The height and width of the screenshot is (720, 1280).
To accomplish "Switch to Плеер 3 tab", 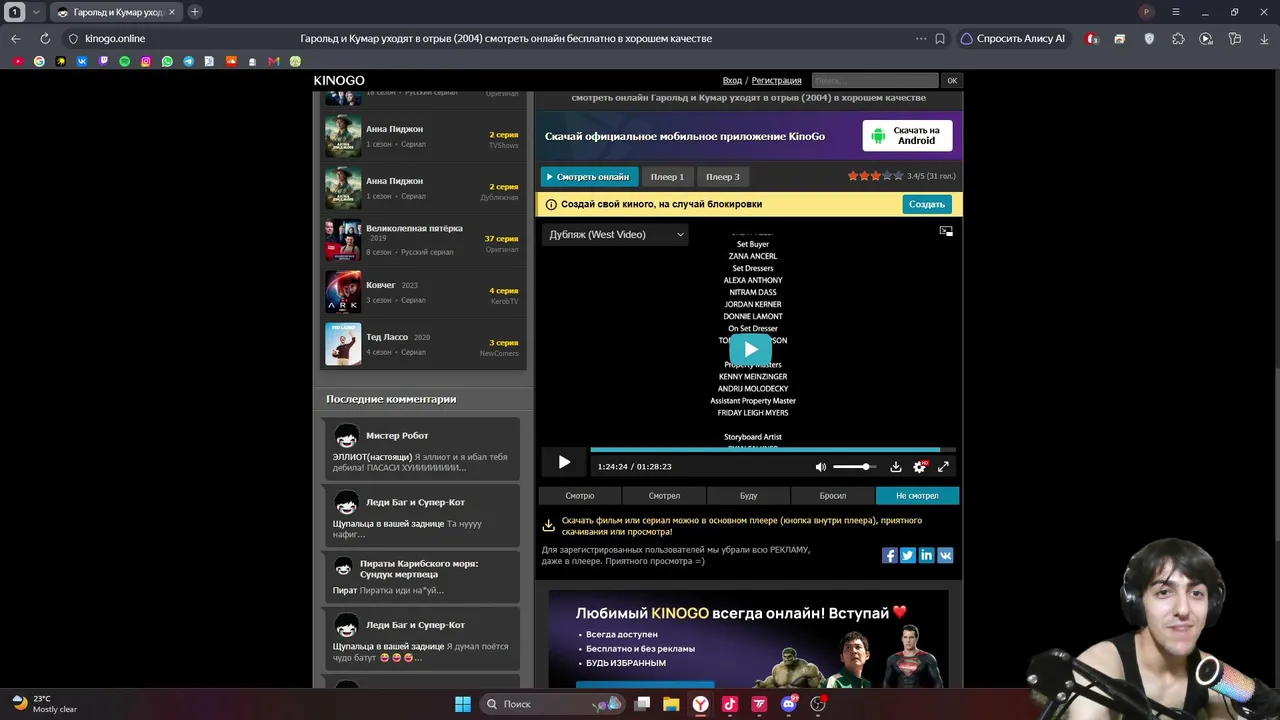I will click(723, 177).
